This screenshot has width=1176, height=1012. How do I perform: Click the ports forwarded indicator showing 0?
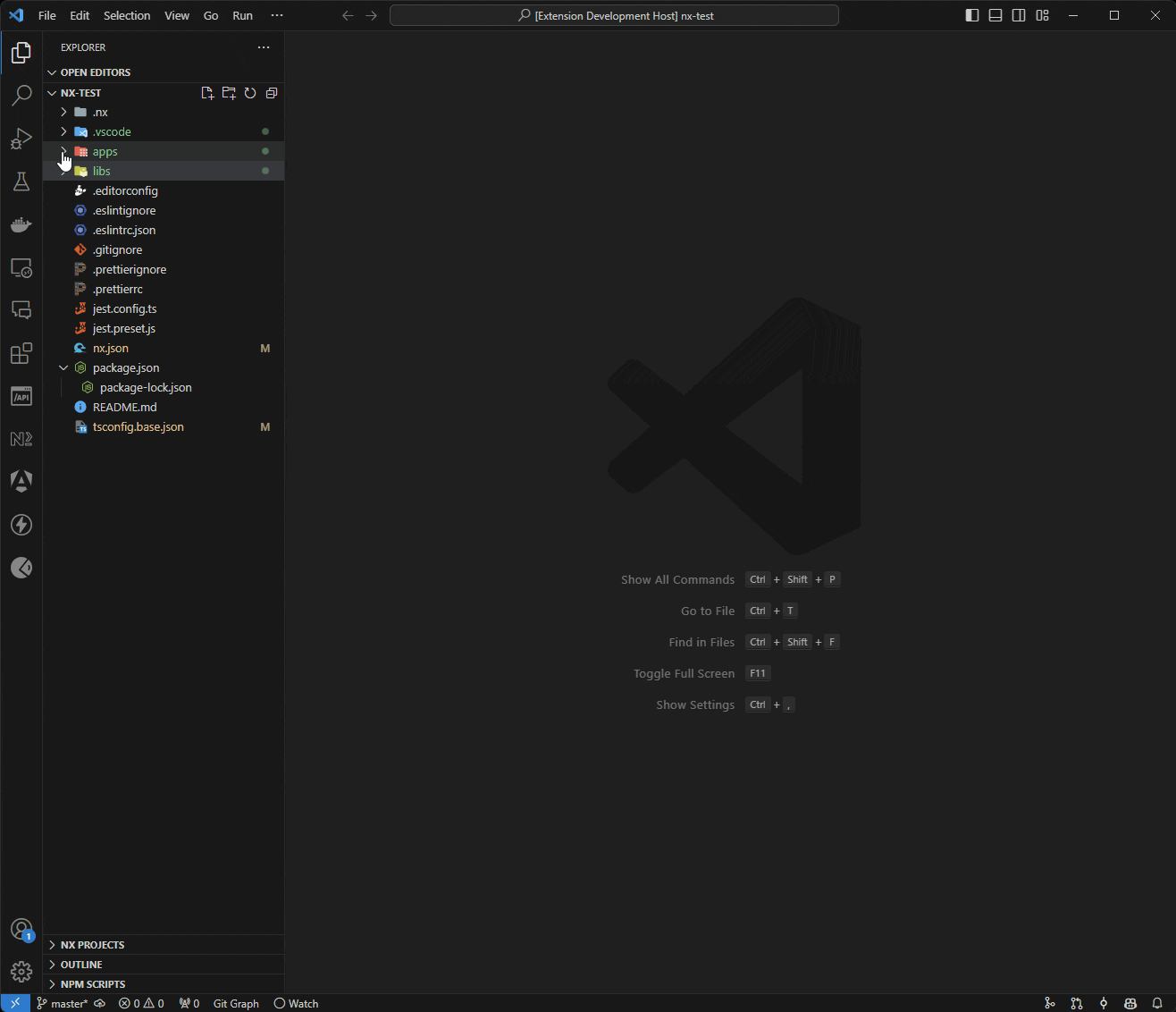click(x=189, y=1003)
